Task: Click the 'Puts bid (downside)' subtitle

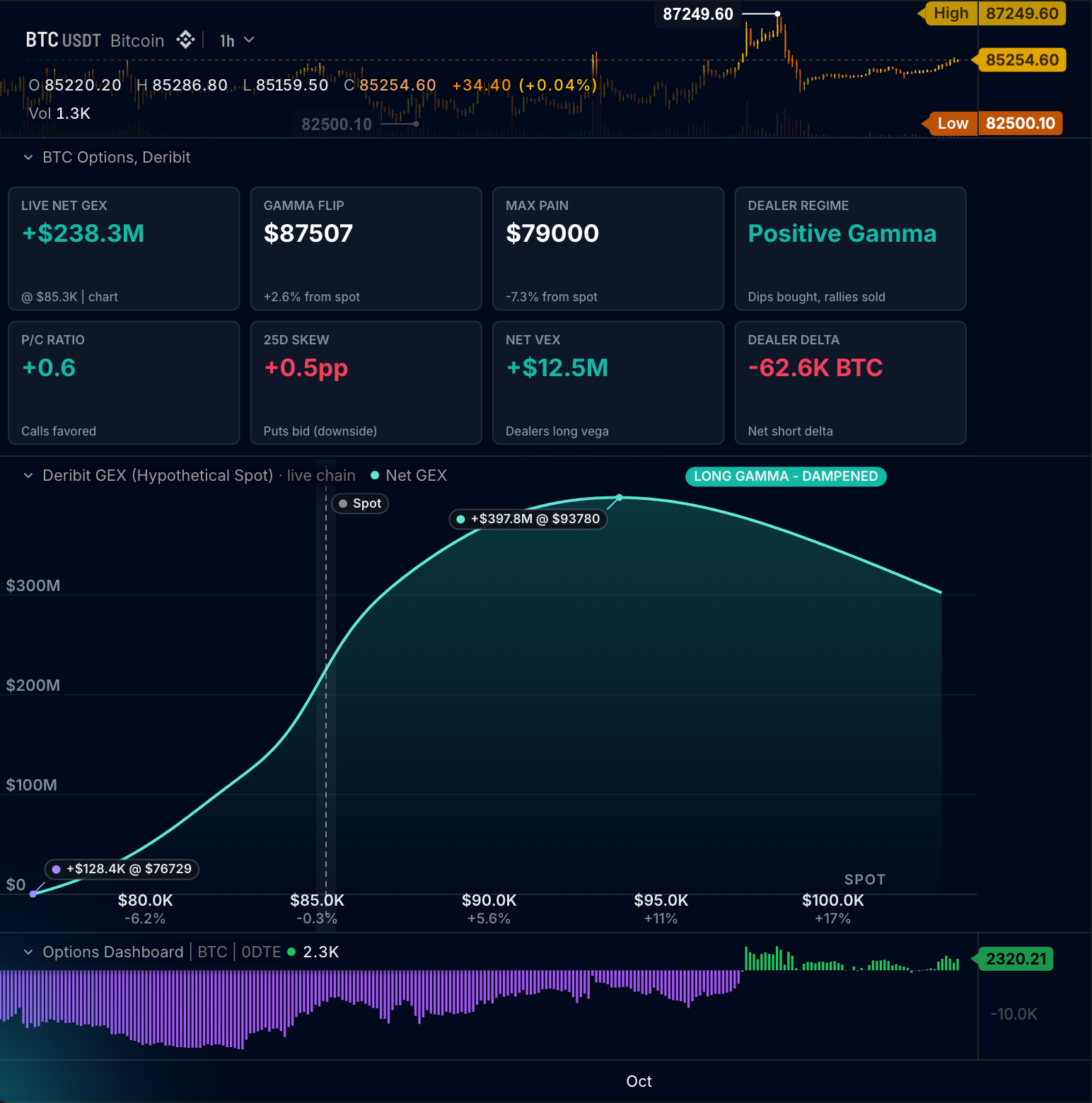Action: coord(320,431)
